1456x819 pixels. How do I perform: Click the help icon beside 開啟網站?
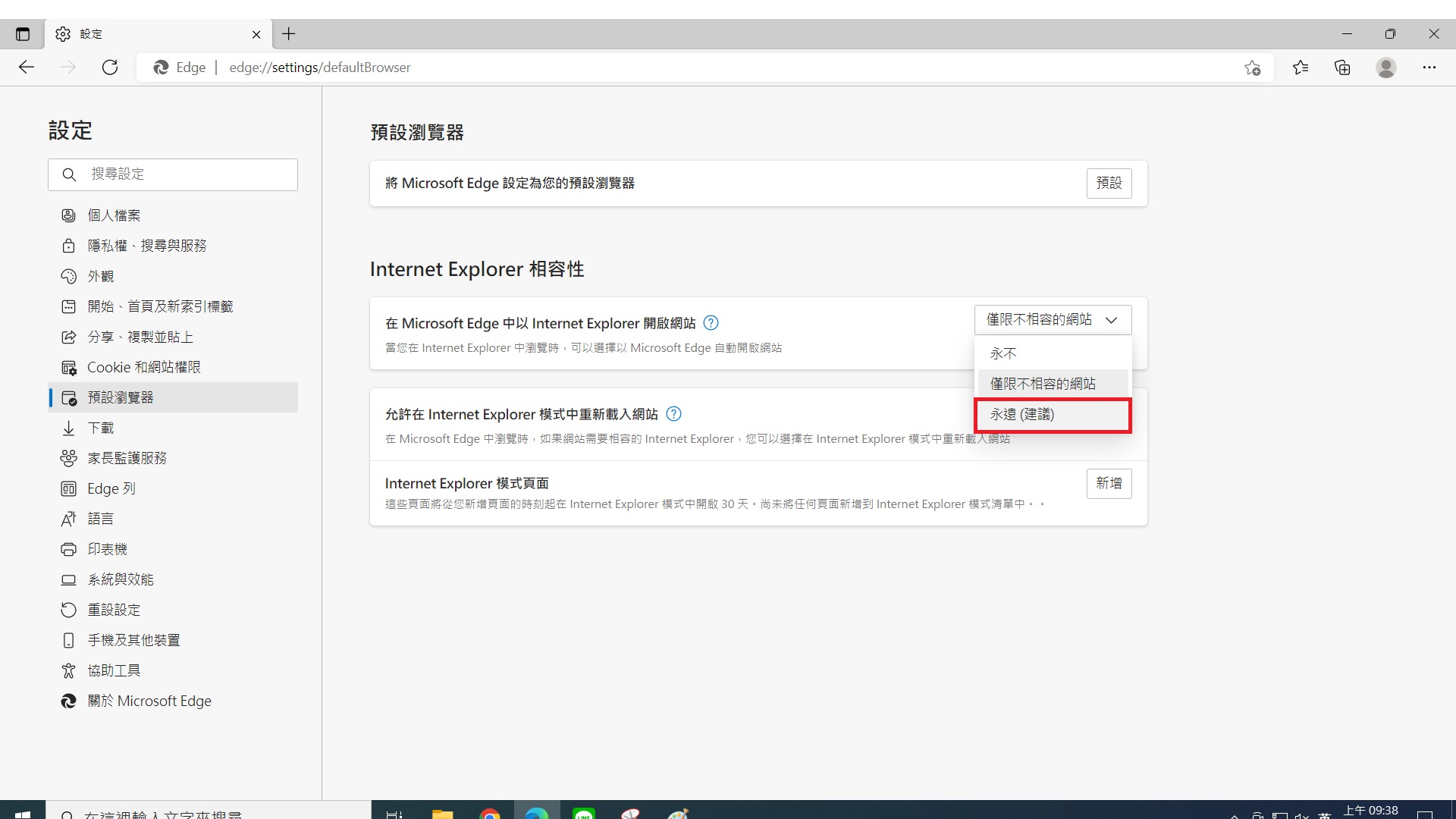(711, 323)
